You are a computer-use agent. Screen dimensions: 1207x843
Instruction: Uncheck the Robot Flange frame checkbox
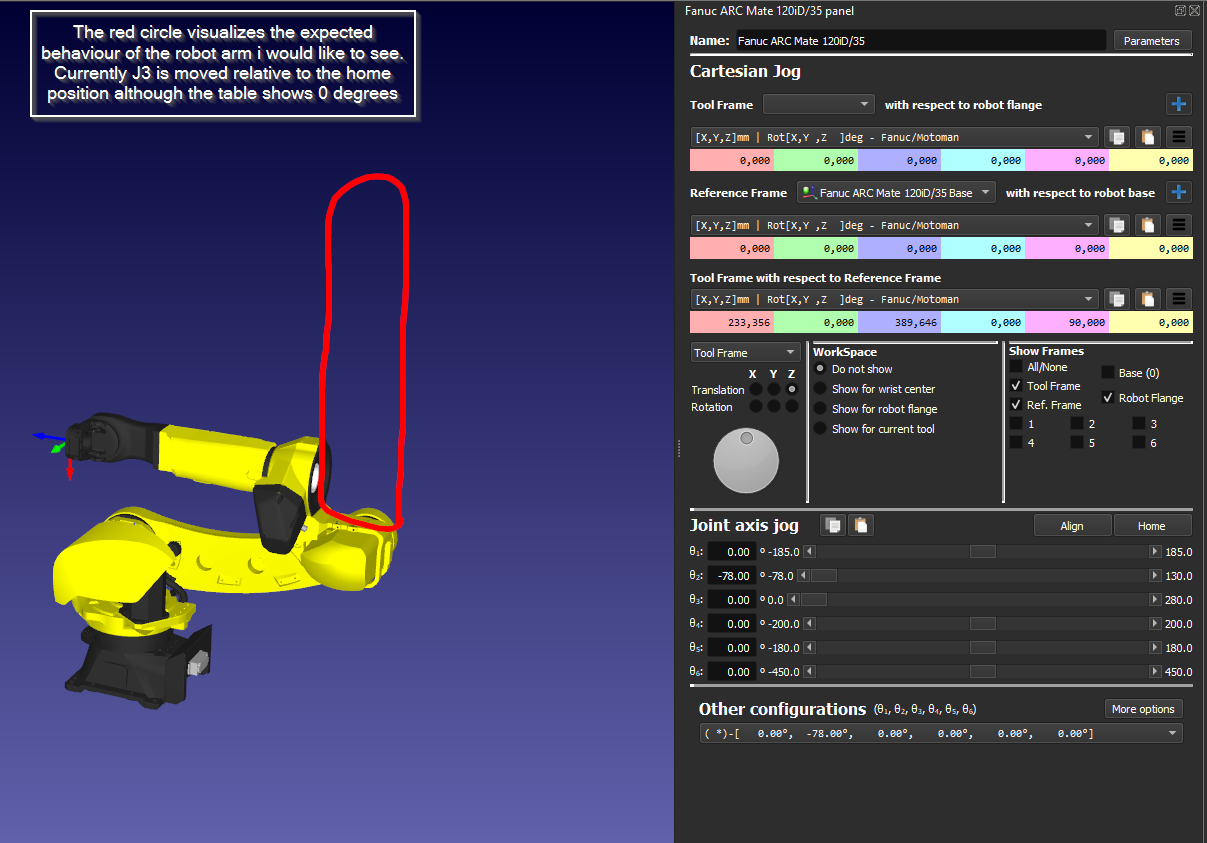coord(1109,398)
